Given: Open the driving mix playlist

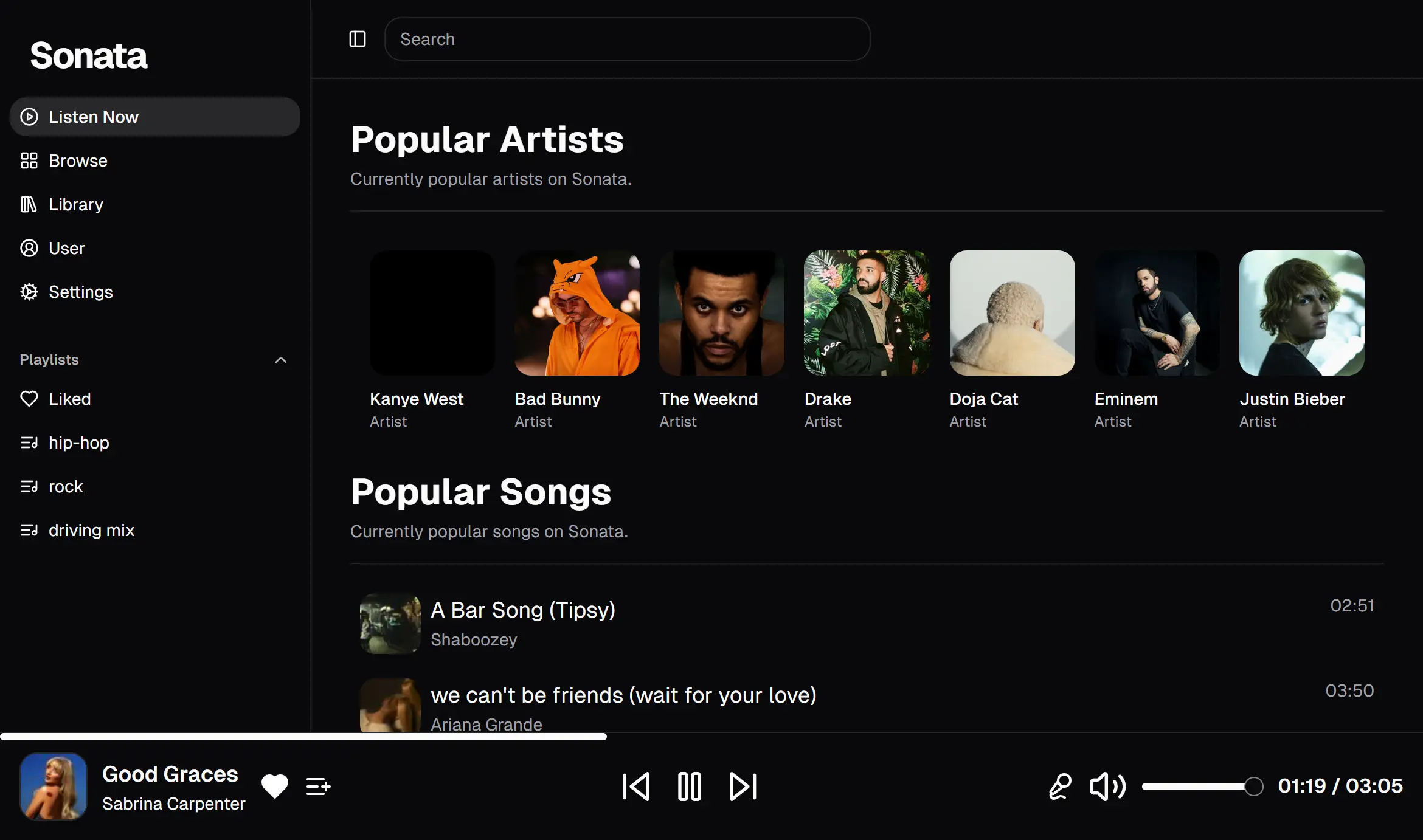Looking at the screenshot, I should [91, 530].
